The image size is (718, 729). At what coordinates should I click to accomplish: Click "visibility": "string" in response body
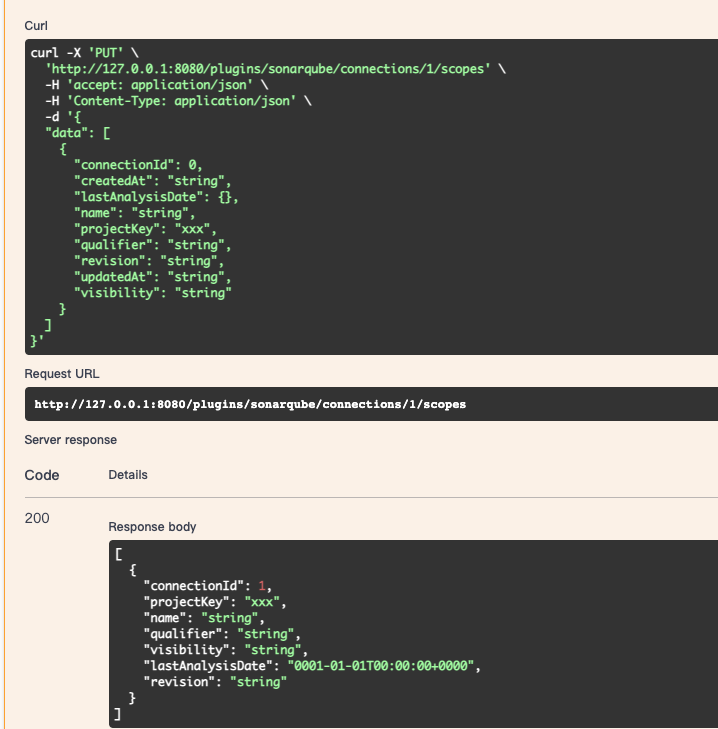click(226, 650)
